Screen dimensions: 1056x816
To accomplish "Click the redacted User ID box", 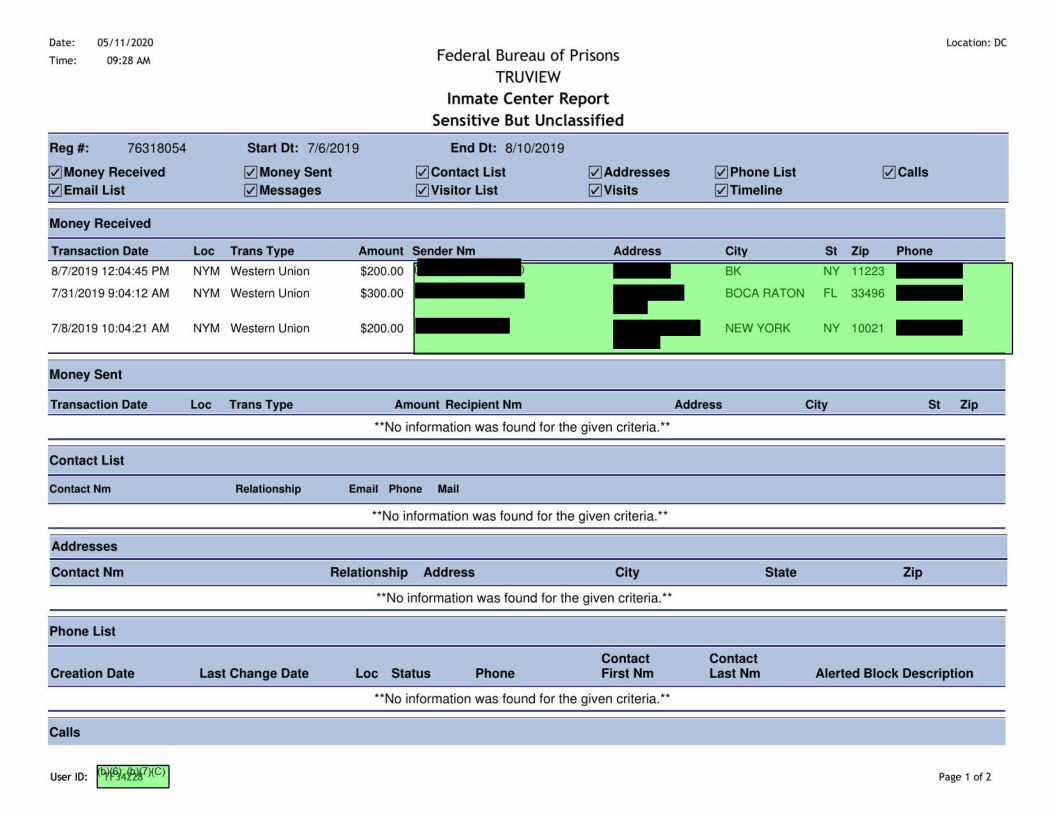I will pyautogui.click(x=132, y=776).
